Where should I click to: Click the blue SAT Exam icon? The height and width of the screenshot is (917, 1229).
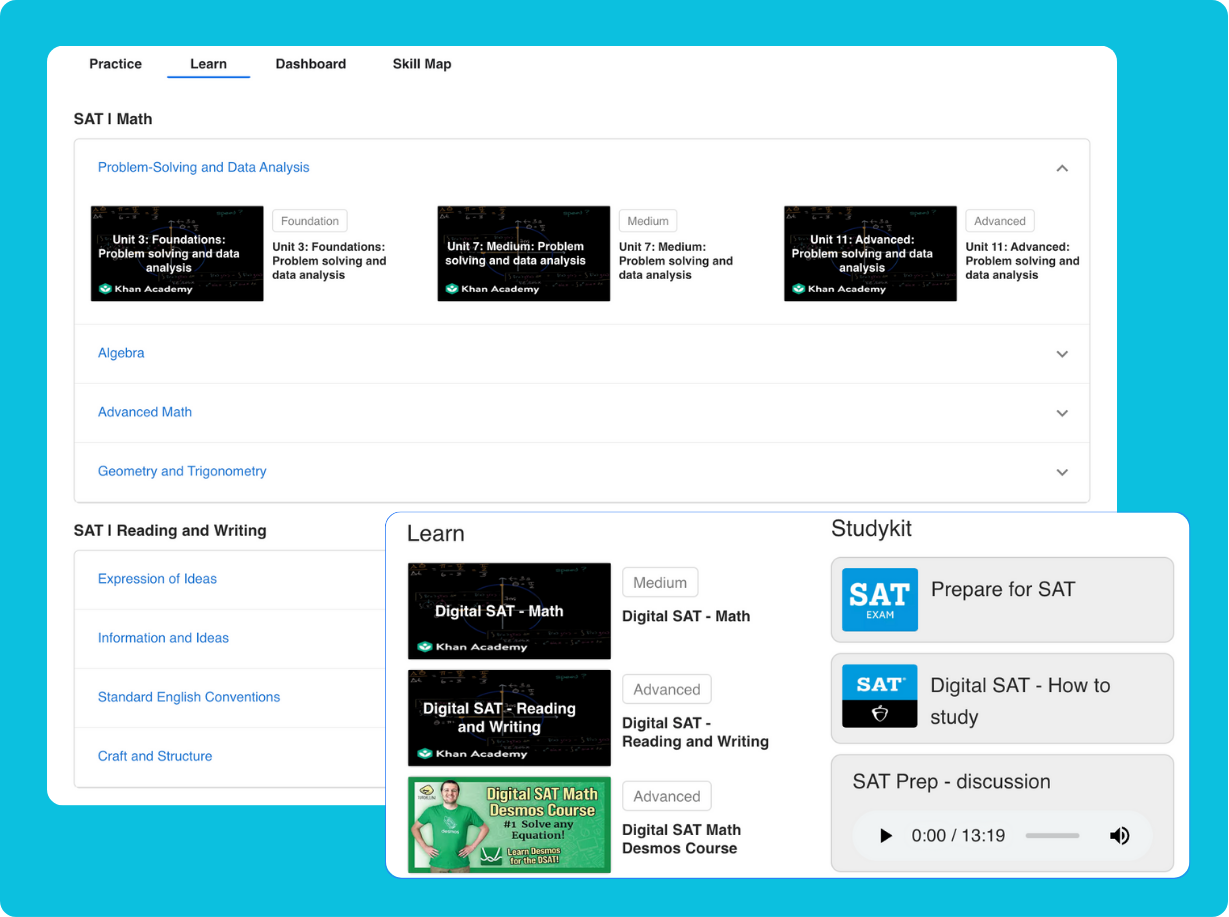pyautogui.click(x=879, y=600)
